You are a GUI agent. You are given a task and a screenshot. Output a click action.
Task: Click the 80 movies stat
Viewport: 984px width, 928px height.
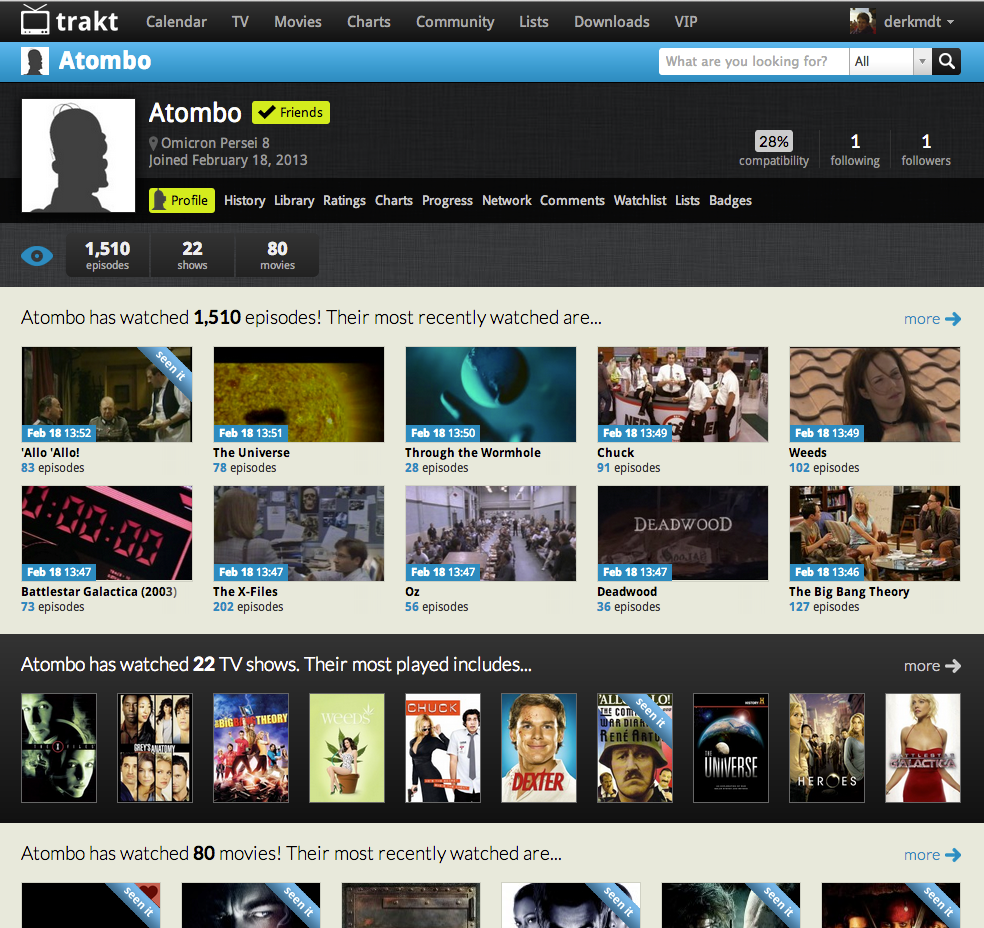277,255
